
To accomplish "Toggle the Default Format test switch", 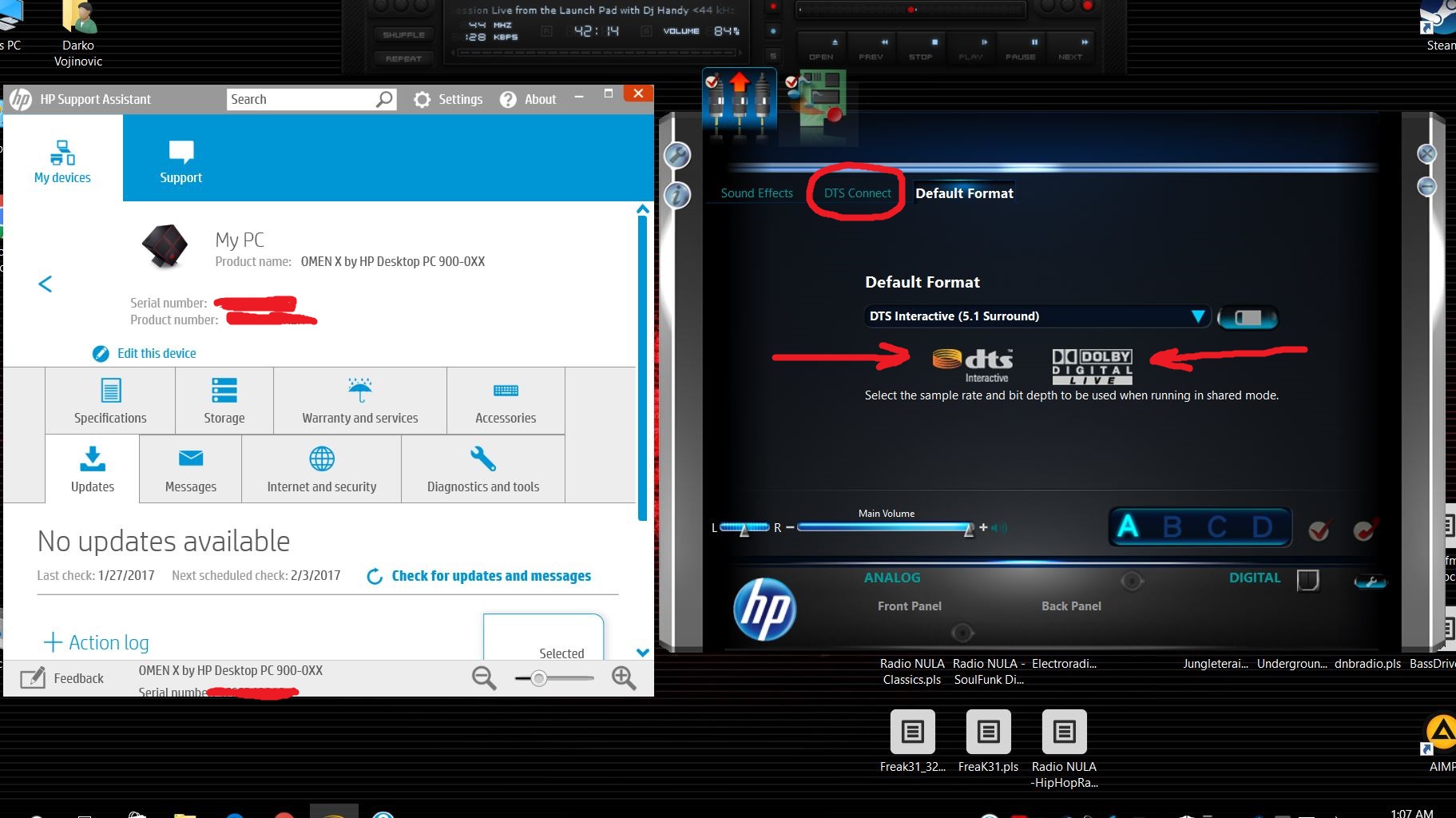I will (x=1248, y=318).
